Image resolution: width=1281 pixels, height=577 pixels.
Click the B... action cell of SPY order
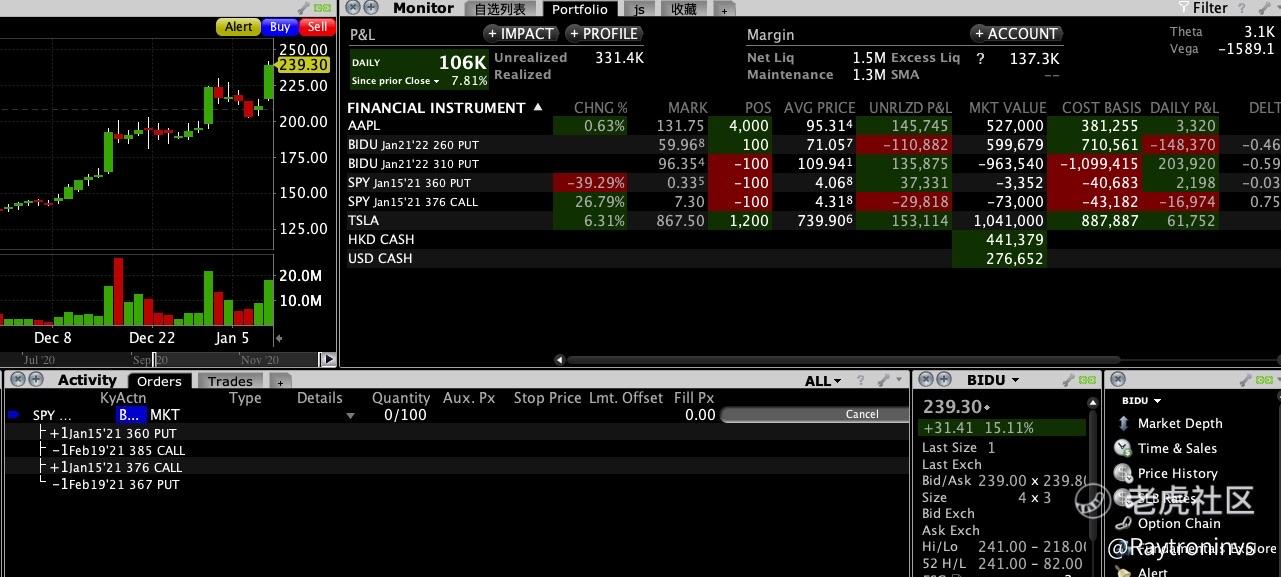point(131,415)
